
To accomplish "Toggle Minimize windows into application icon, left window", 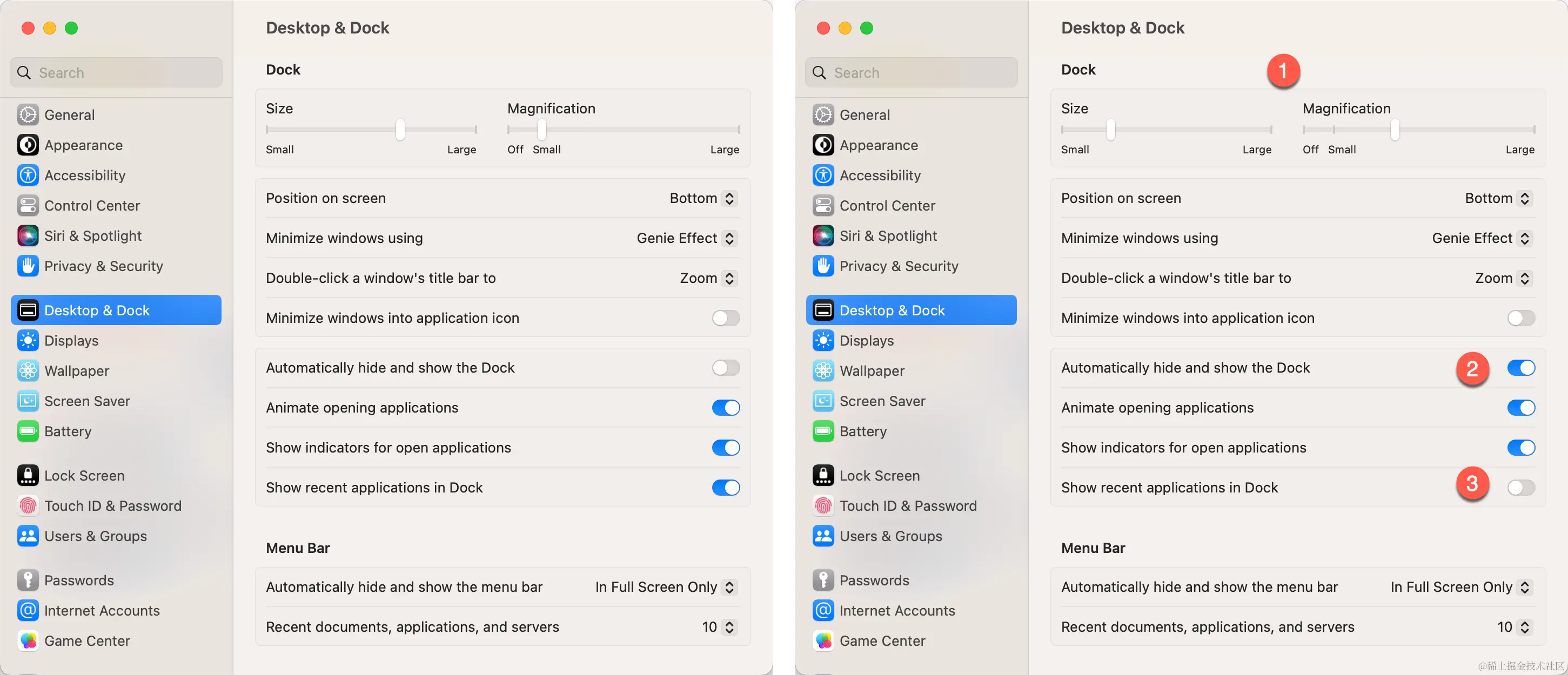I will 726,318.
